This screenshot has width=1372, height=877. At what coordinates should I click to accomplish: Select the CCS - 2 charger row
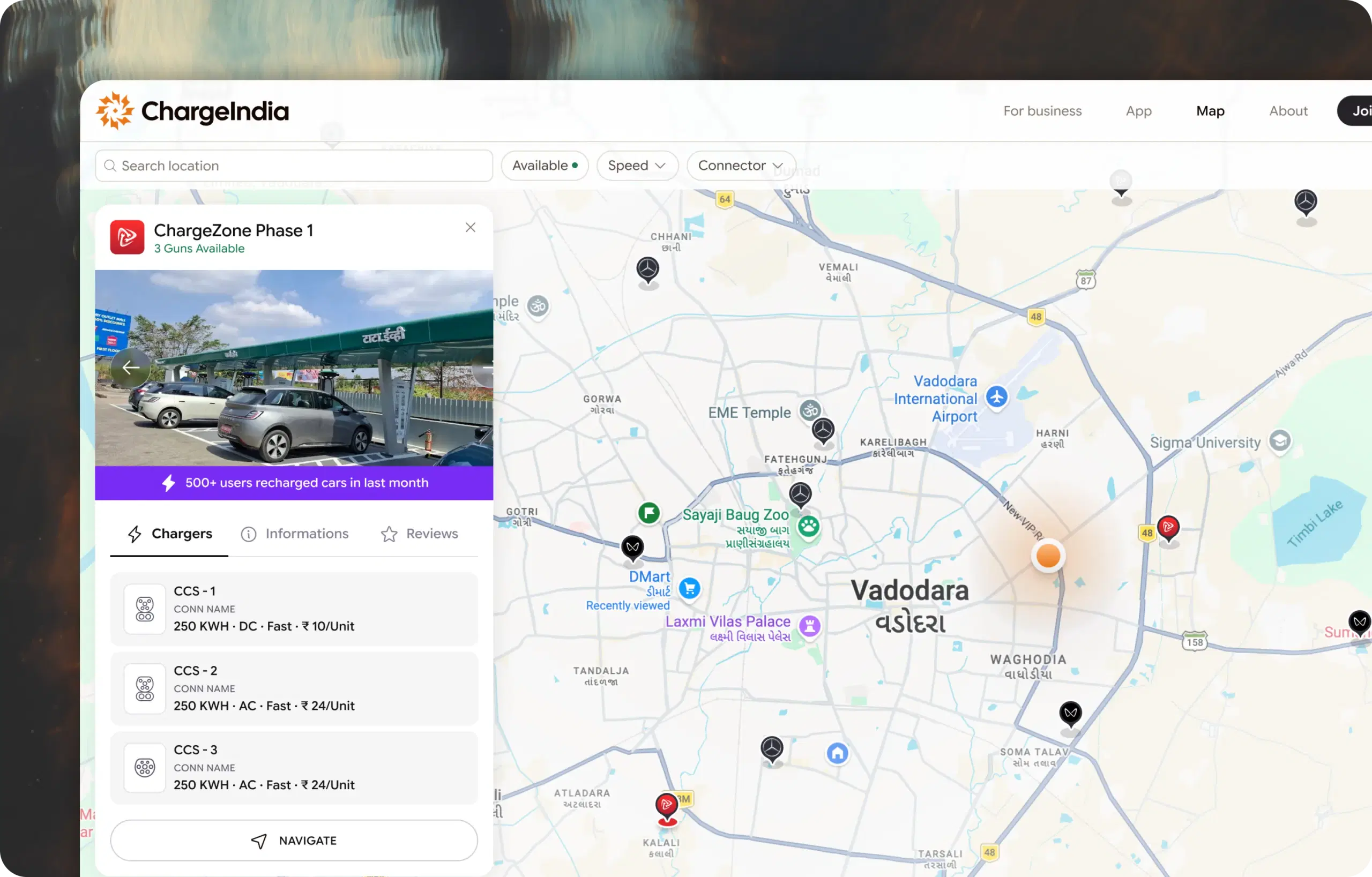[294, 689]
